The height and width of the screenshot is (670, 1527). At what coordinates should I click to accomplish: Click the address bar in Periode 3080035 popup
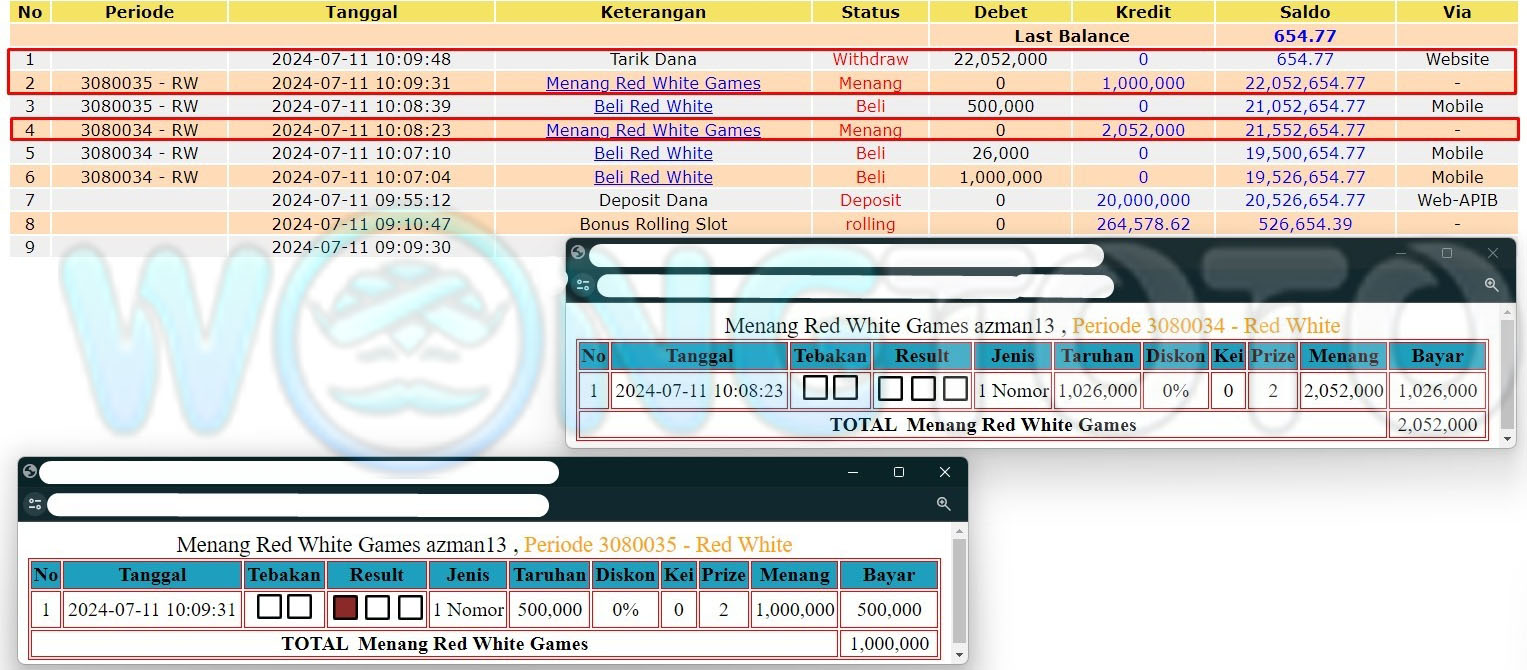coord(298,505)
